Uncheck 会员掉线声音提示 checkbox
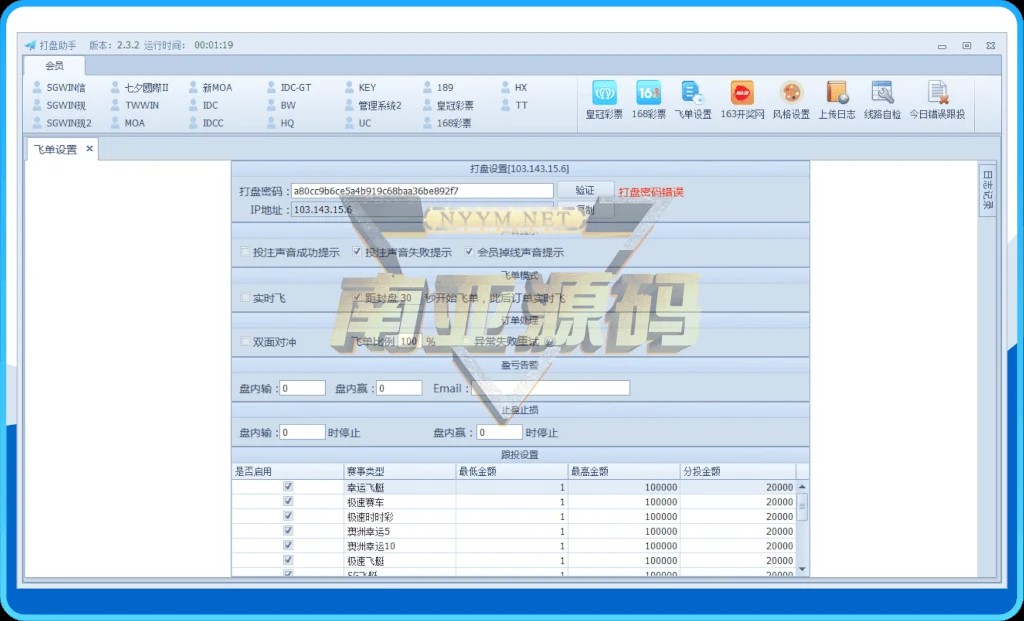The image size is (1024, 621). (x=469, y=253)
